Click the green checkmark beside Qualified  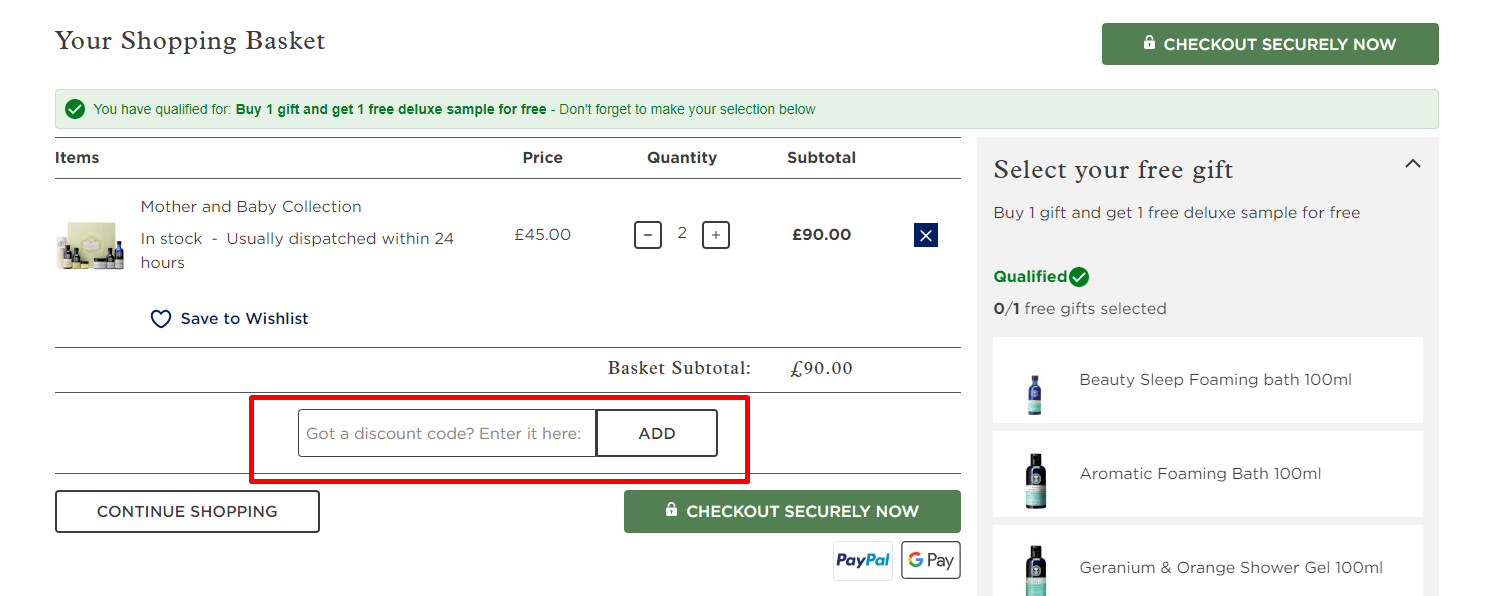click(x=1077, y=276)
